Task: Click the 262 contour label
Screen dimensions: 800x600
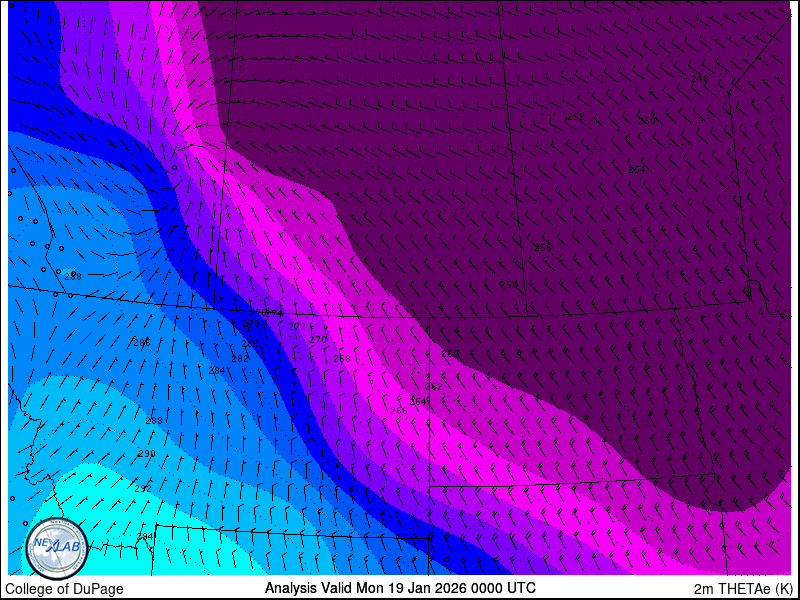Action: (x=434, y=387)
